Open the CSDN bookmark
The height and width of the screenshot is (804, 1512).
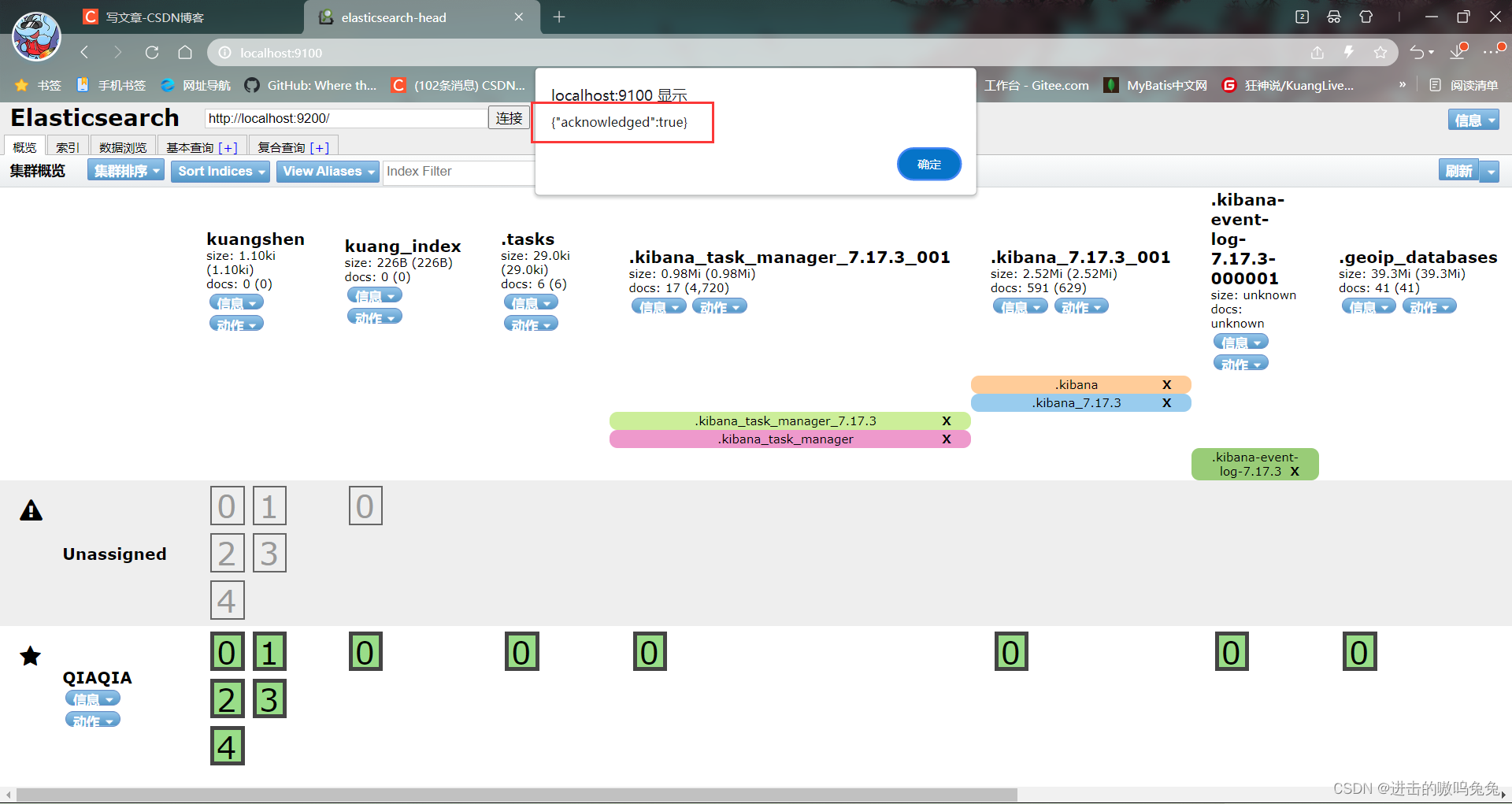(x=458, y=85)
